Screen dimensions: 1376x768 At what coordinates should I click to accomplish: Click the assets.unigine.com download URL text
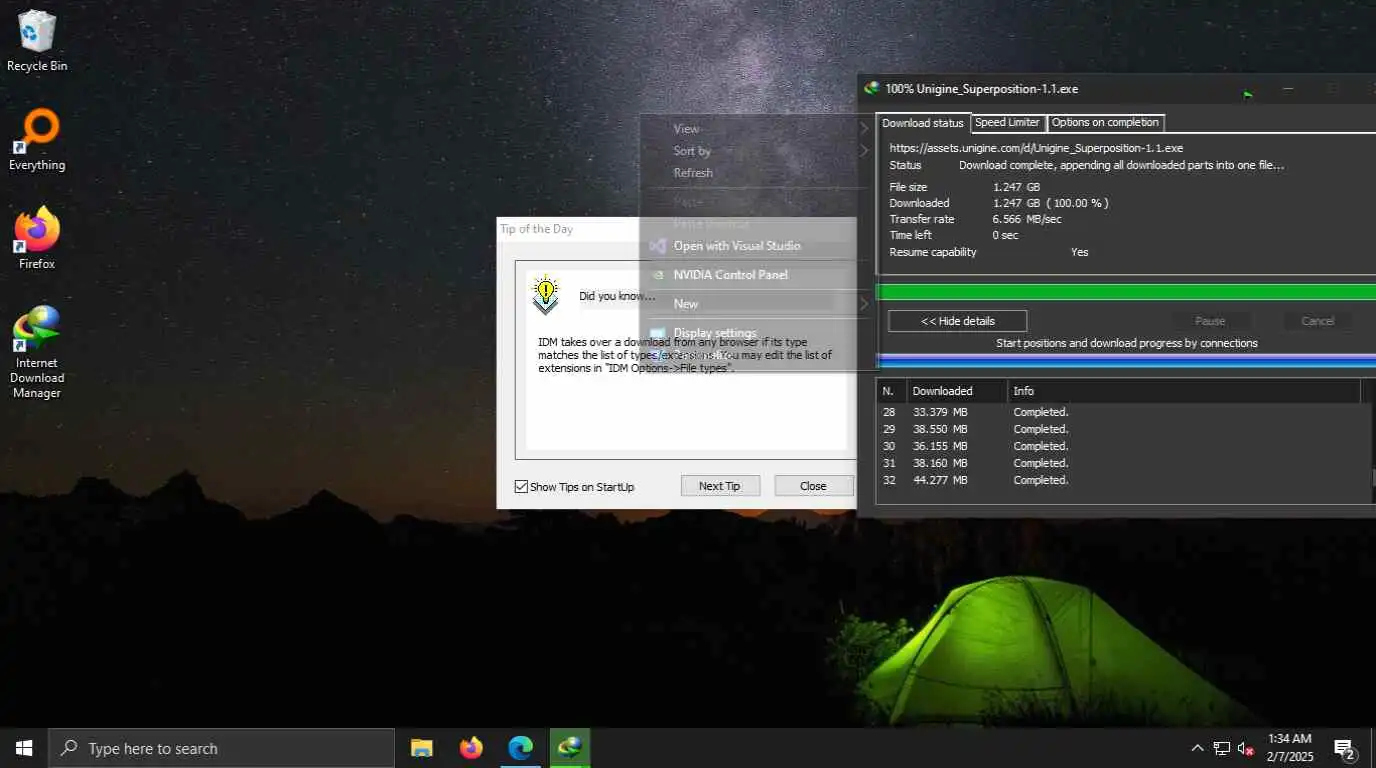pyautogui.click(x=1036, y=148)
